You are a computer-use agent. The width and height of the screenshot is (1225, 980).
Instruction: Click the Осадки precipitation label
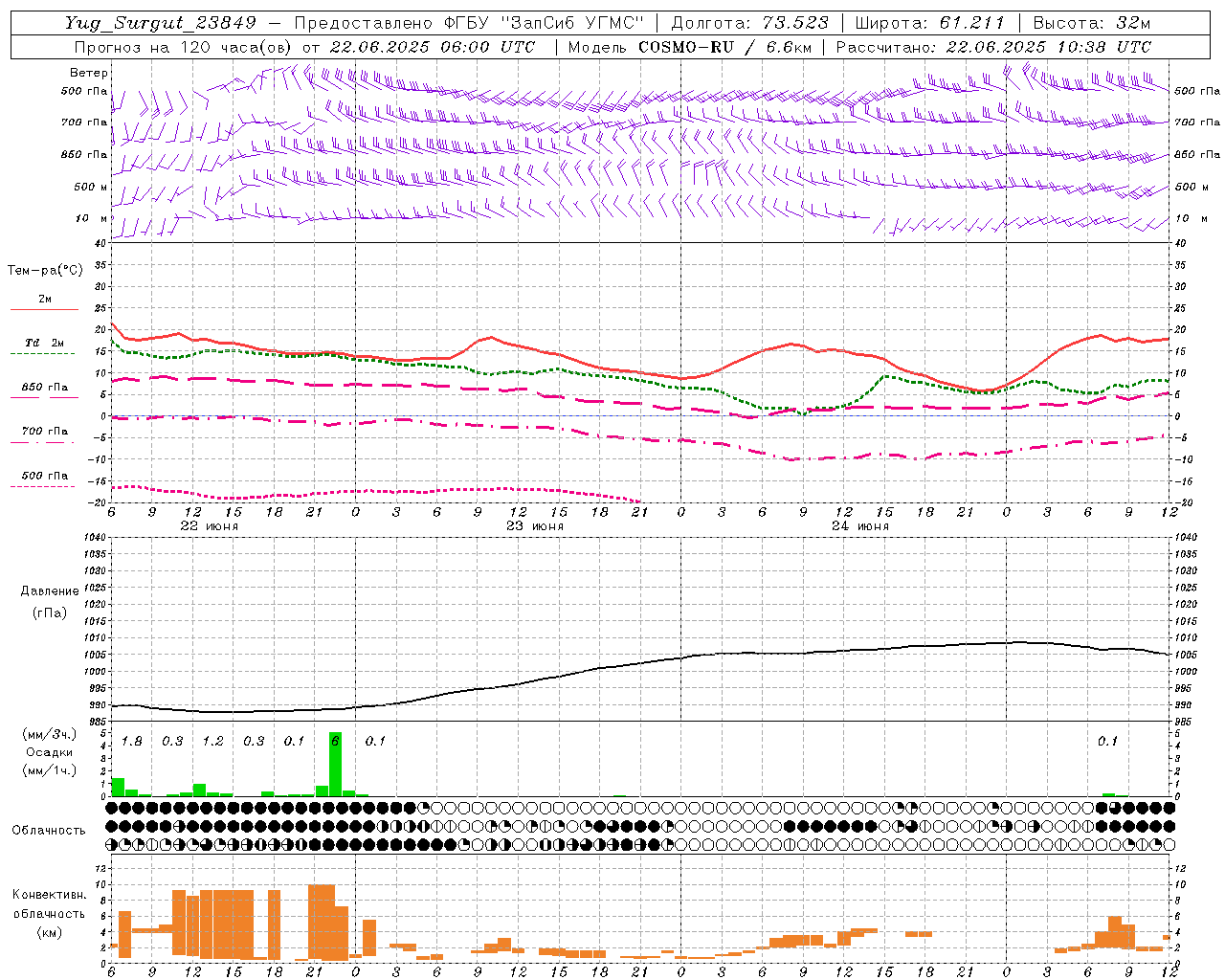click(x=50, y=752)
